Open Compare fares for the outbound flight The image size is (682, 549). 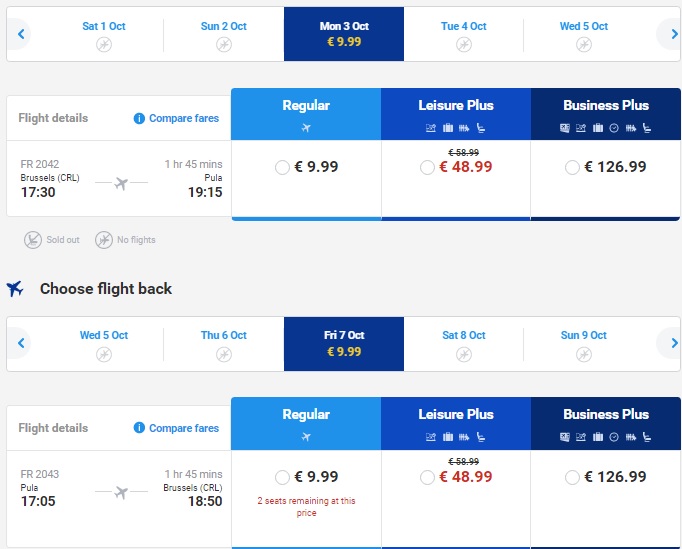click(184, 118)
